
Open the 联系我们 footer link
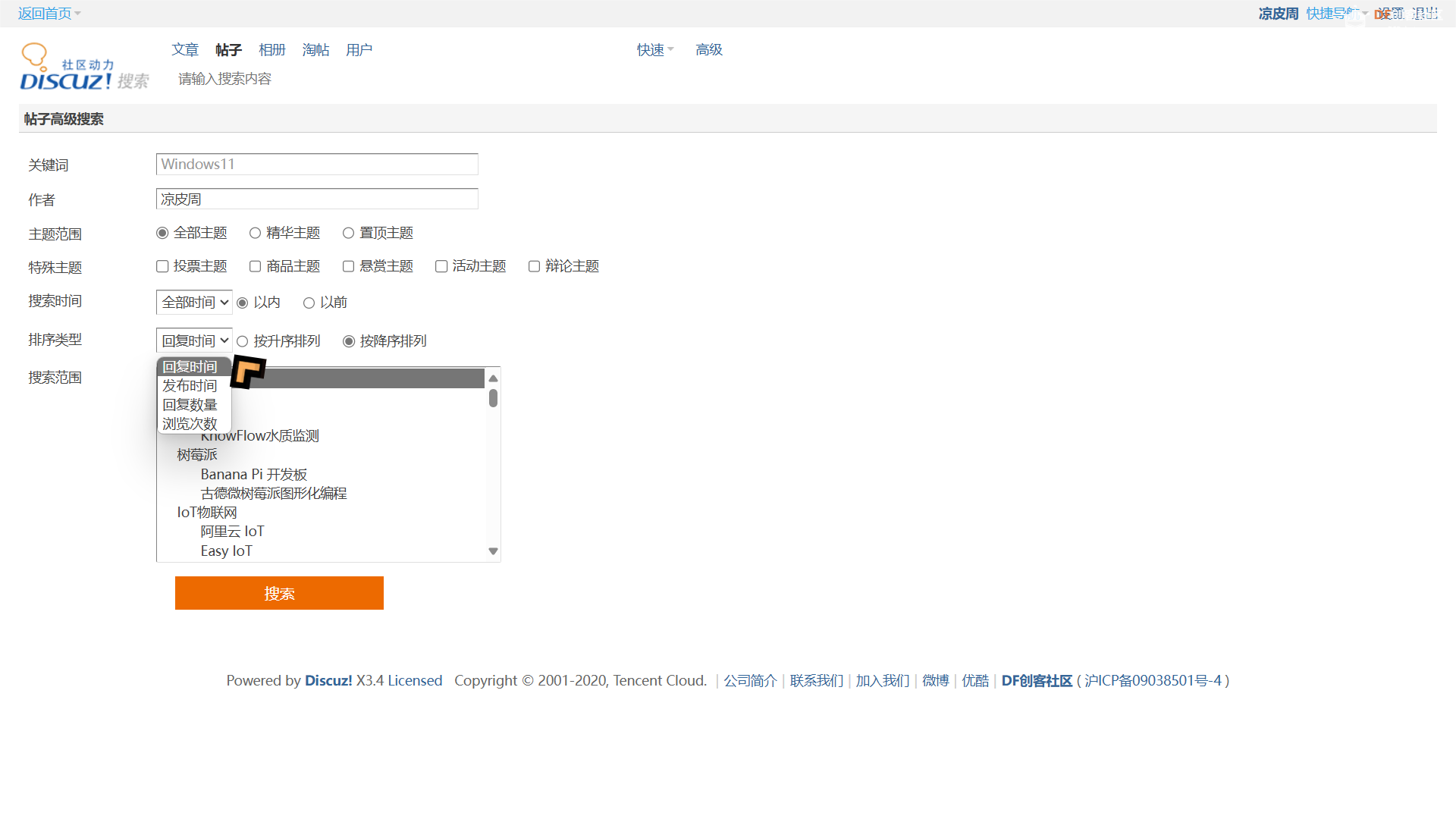click(817, 681)
